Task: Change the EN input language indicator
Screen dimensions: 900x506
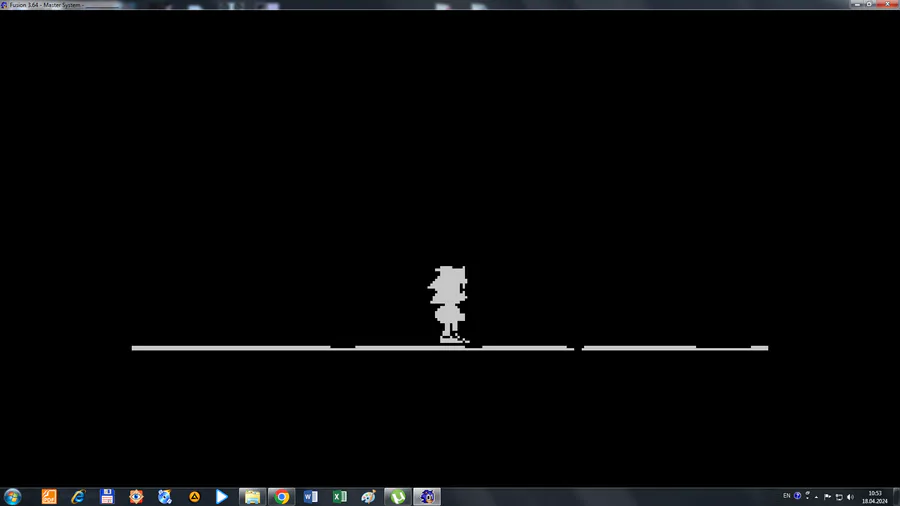Action: 786,496
